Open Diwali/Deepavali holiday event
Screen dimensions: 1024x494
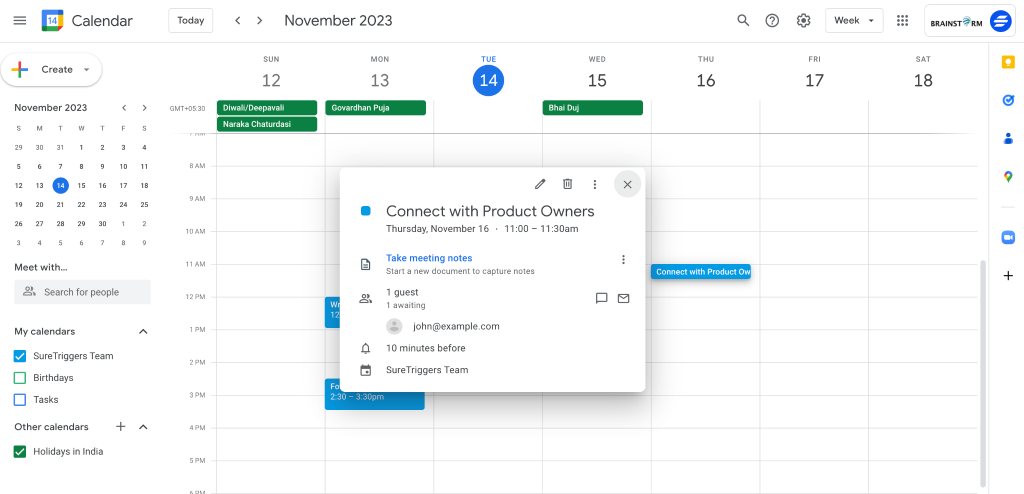click(267, 108)
